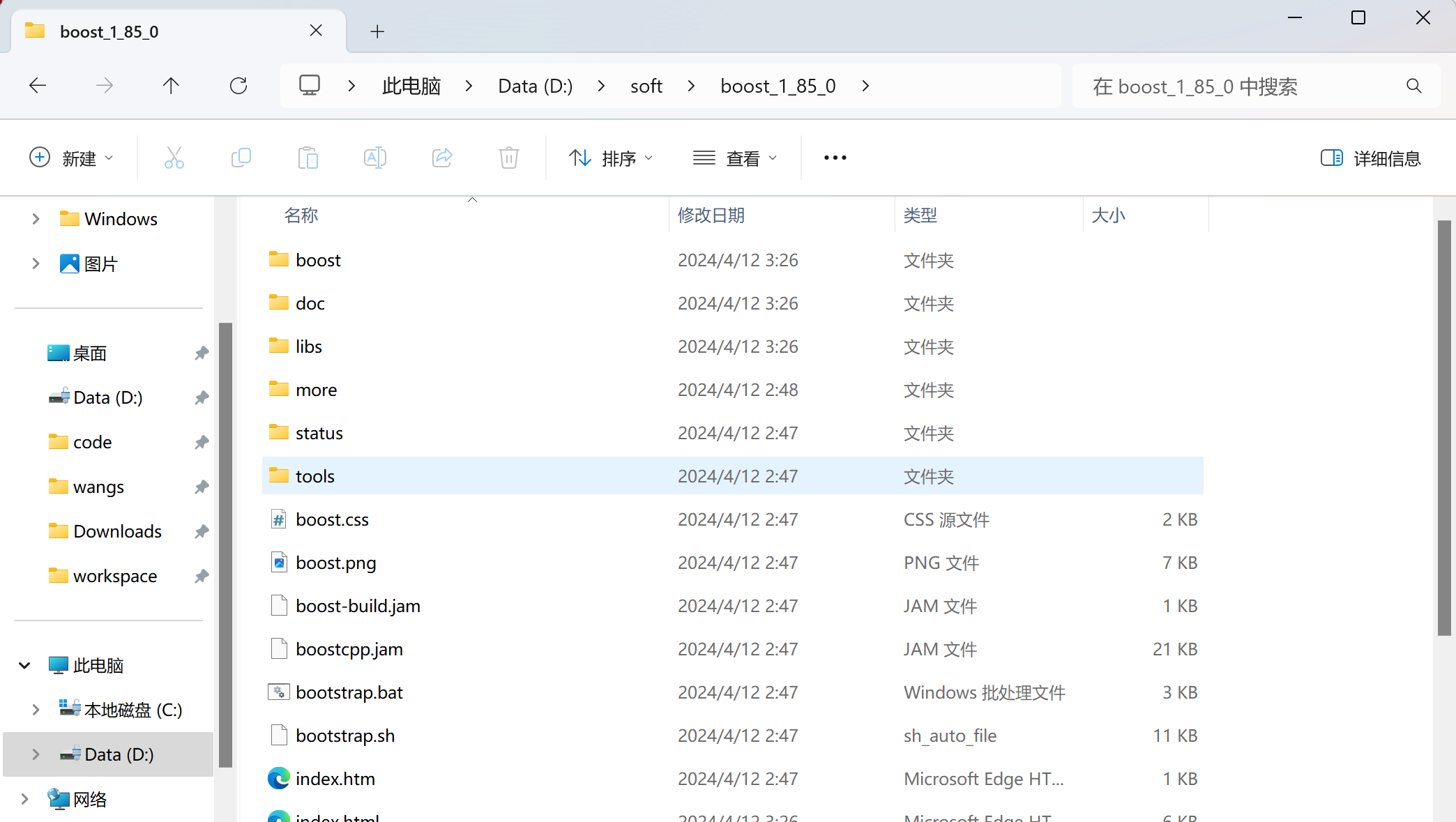Sort by 名称 column header

pyautogui.click(x=301, y=215)
